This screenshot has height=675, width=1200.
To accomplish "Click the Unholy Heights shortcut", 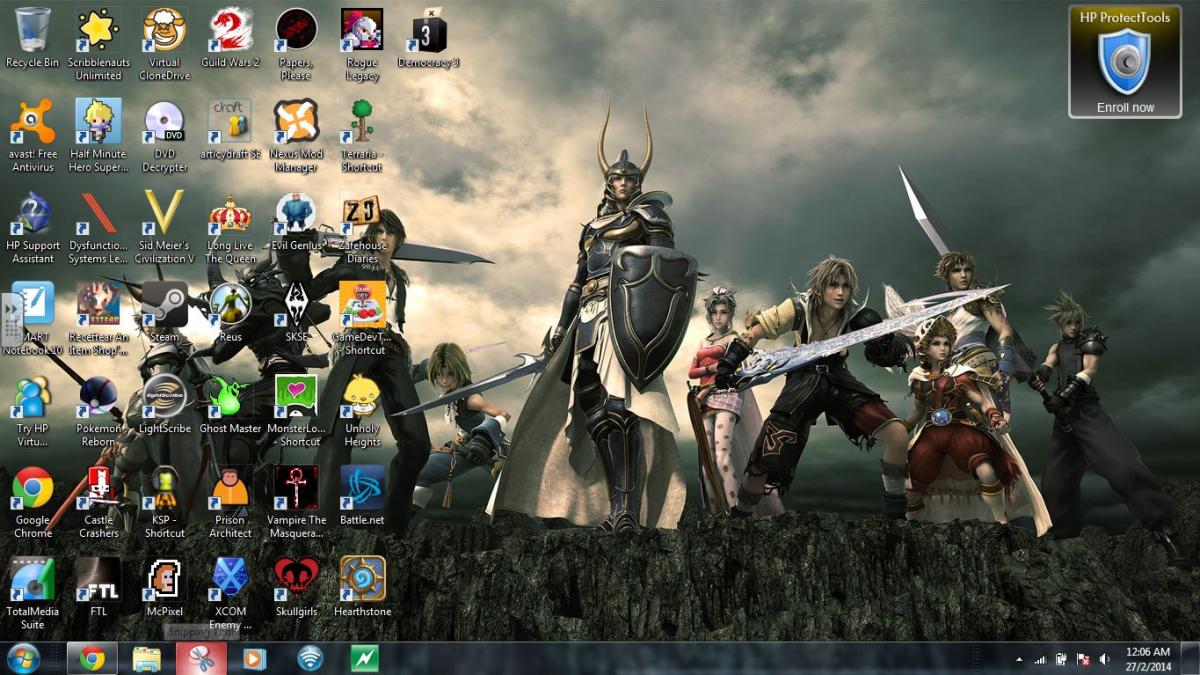I will coord(362,410).
